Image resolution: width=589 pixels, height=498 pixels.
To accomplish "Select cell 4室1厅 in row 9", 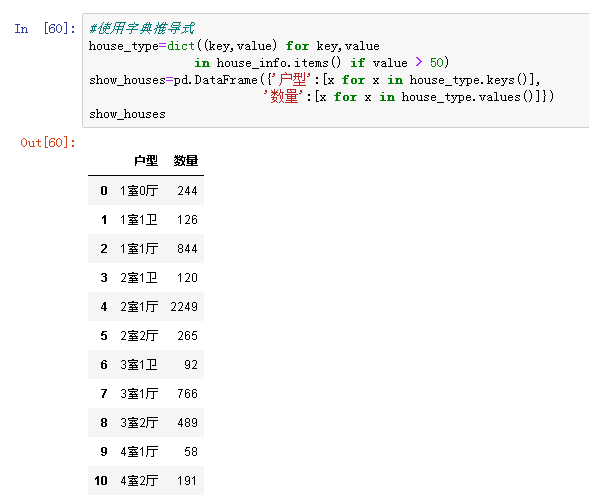I will point(139,451).
